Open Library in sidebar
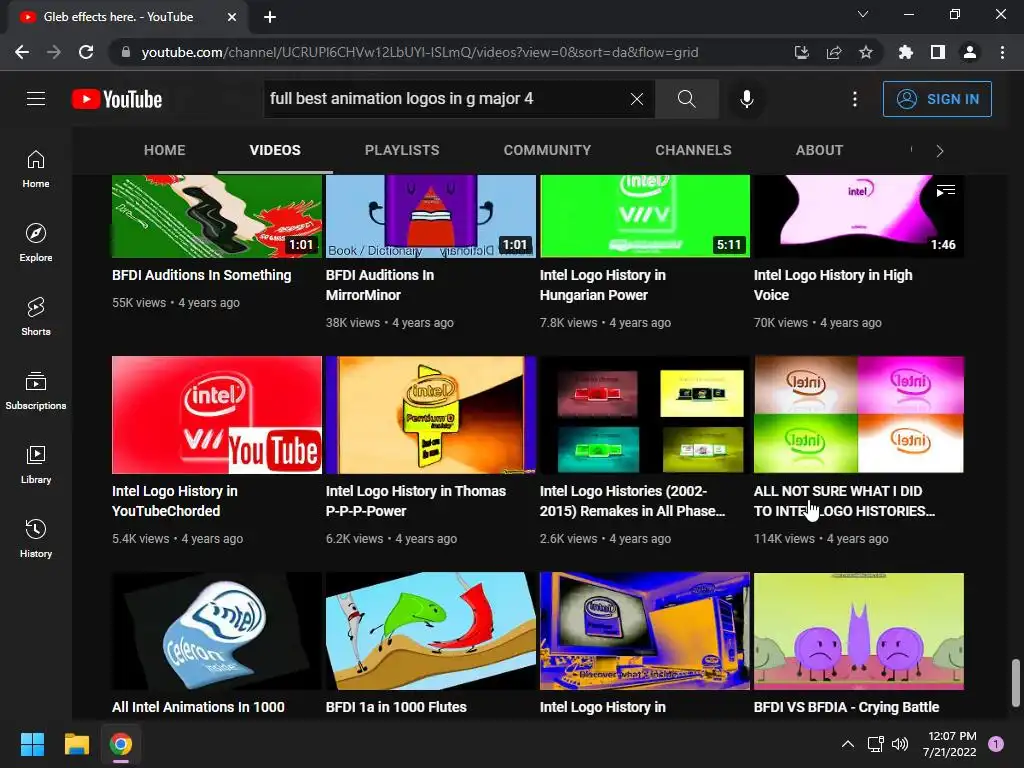Viewport: 1024px width, 768px height. click(x=36, y=464)
